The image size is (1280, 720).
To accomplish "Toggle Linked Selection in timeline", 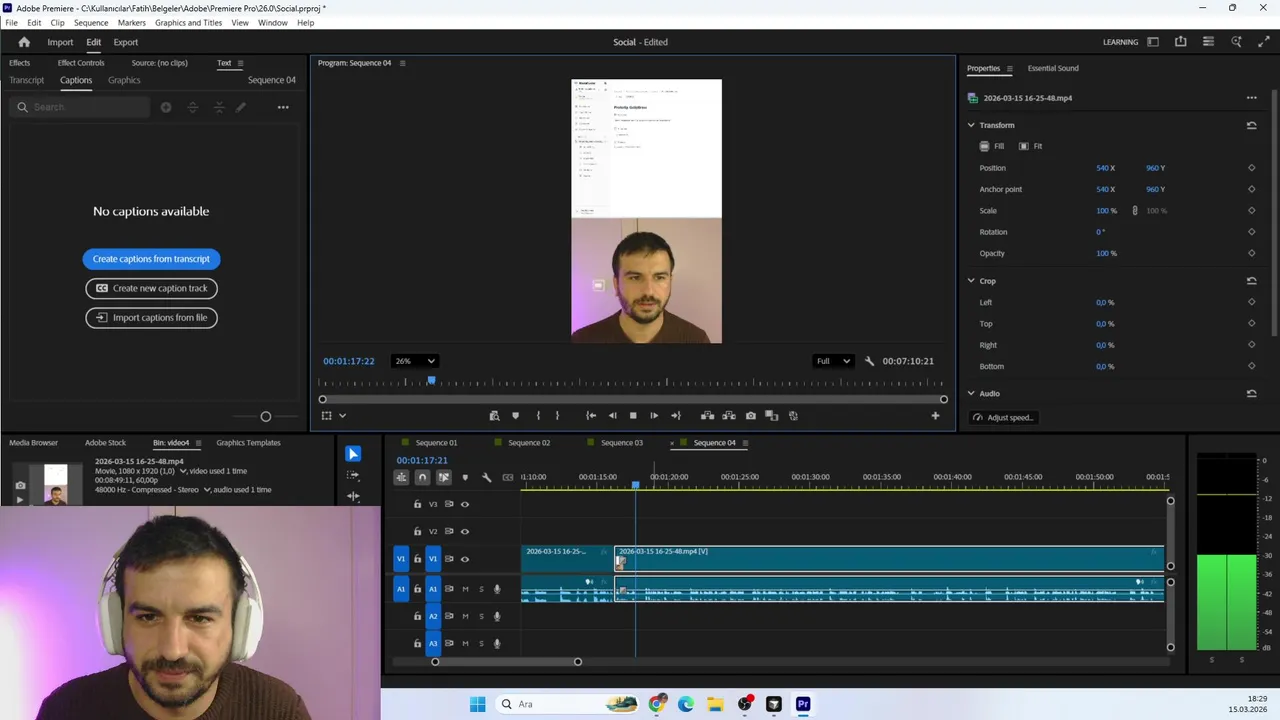I will pyautogui.click(x=444, y=478).
